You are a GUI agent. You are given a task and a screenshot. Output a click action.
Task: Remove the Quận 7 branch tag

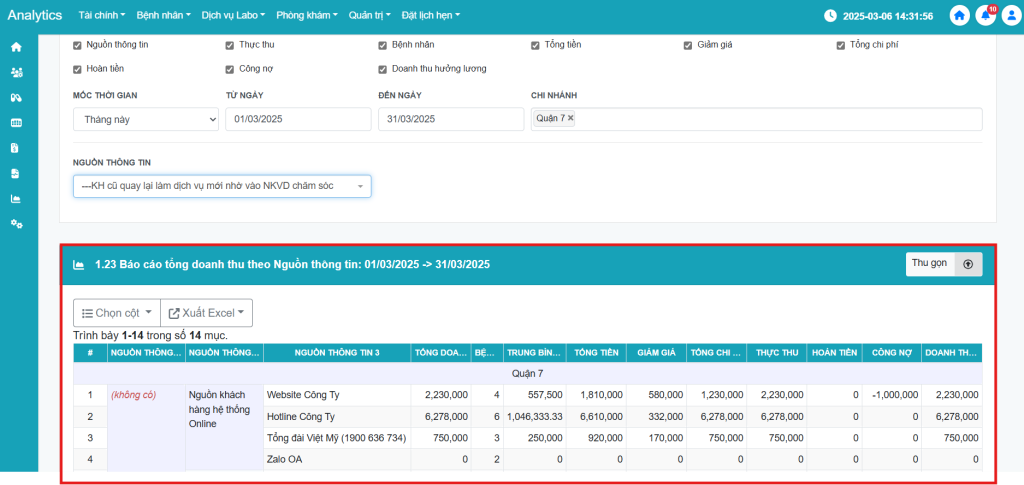[571, 118]
